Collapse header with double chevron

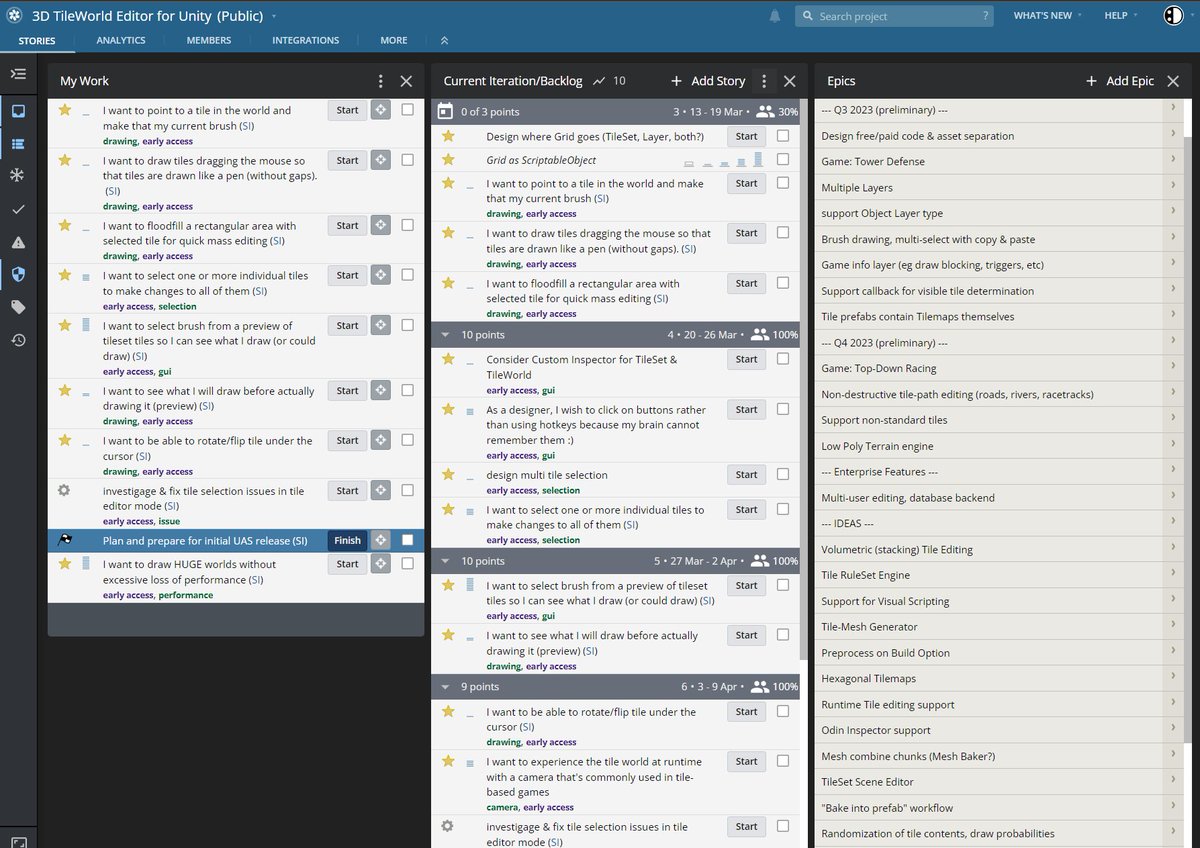[x=444, y=41]
